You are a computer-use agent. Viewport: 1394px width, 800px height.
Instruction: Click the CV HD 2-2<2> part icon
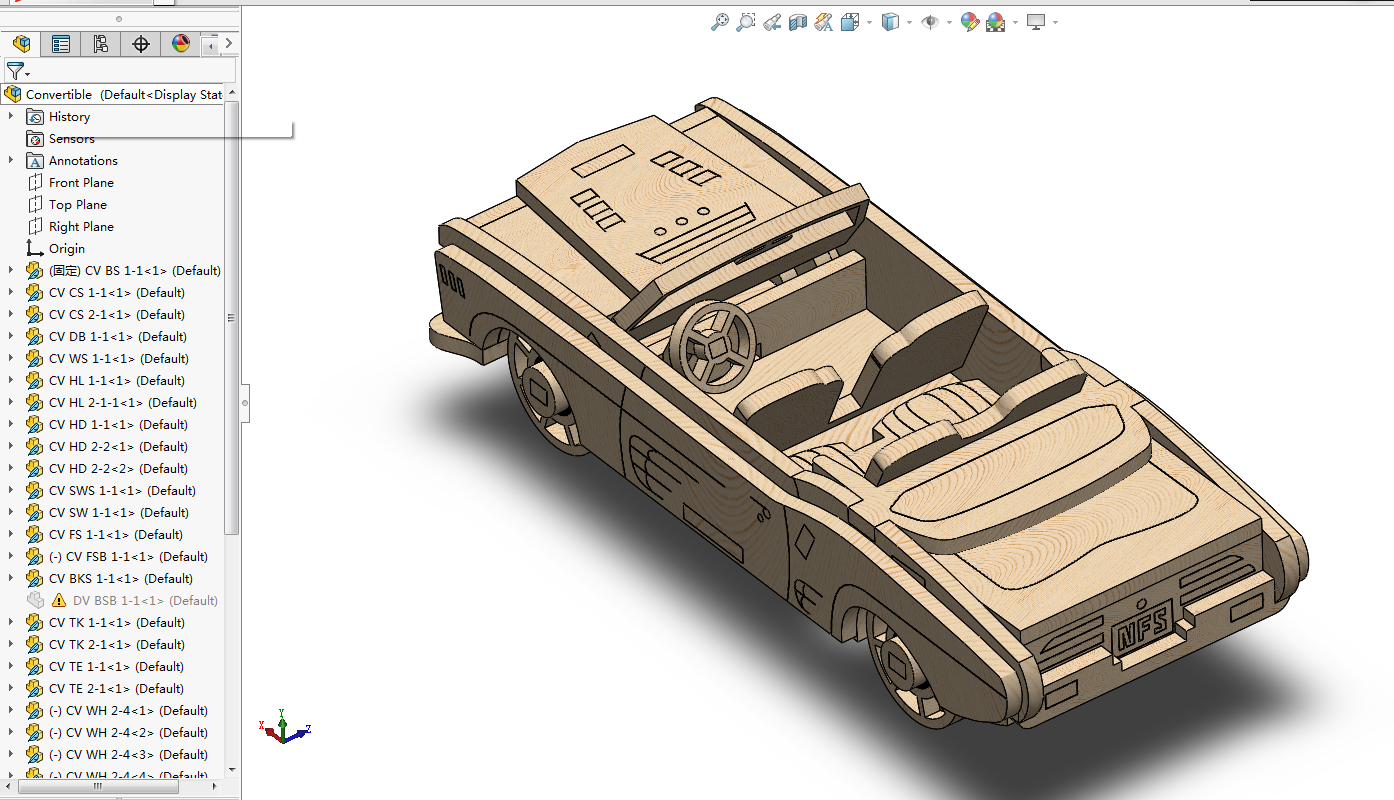[x=35, y=468]
